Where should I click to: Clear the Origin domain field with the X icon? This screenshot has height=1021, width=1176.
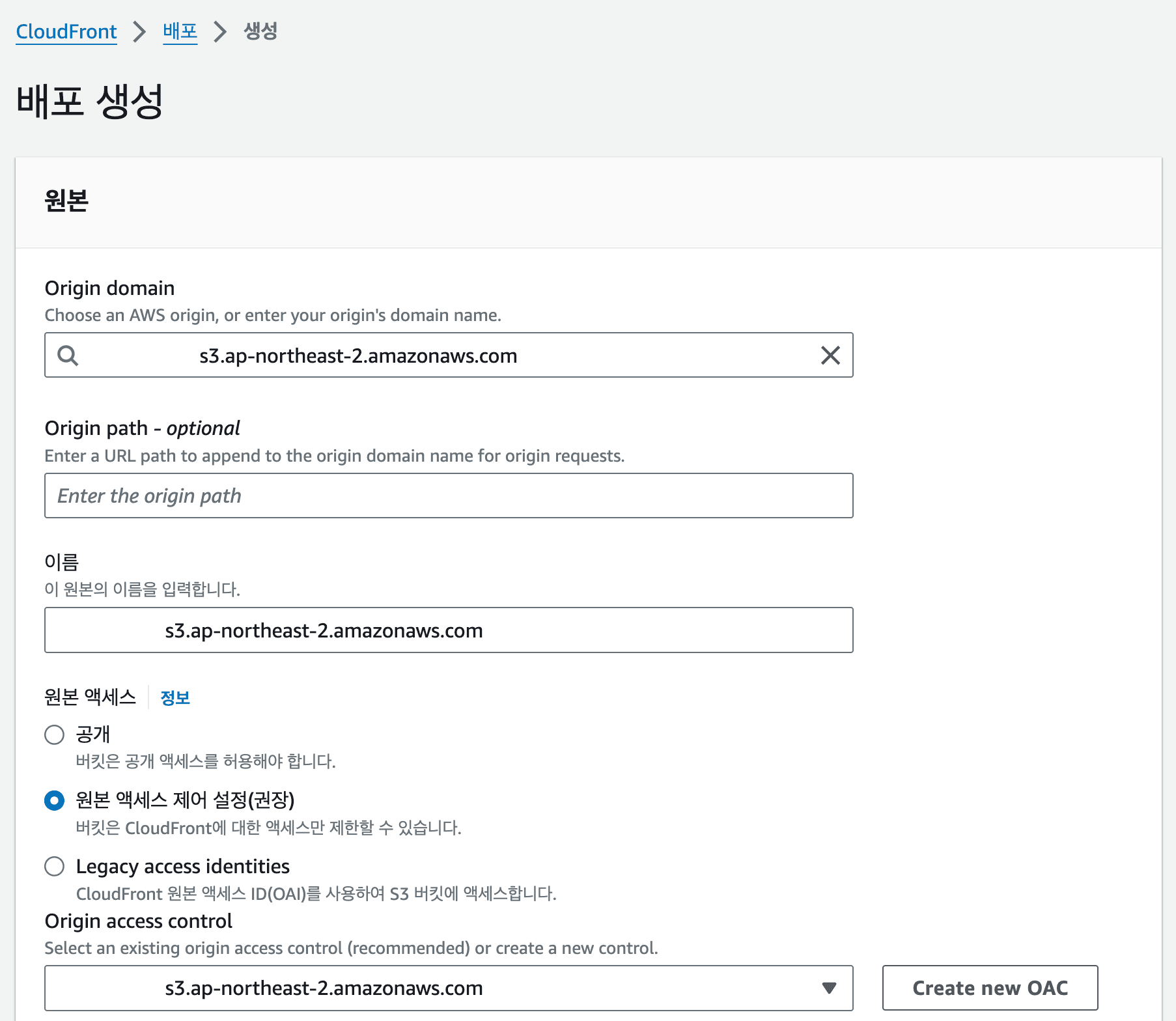point(830,356)
